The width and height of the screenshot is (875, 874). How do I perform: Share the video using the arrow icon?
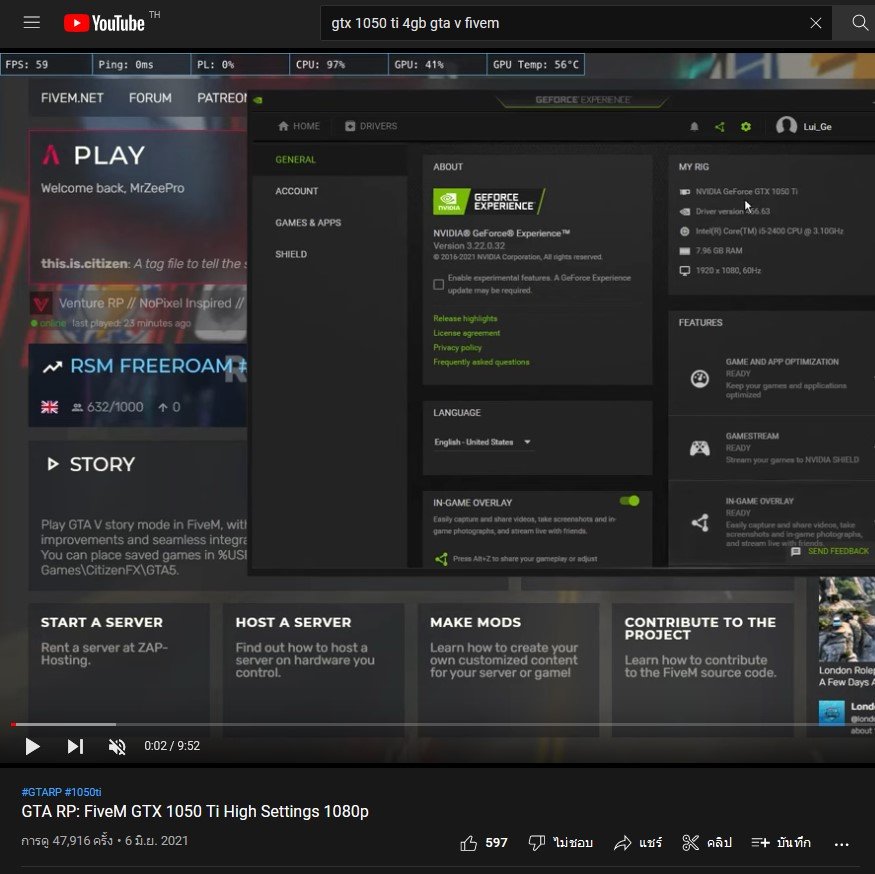coord(623,843)
